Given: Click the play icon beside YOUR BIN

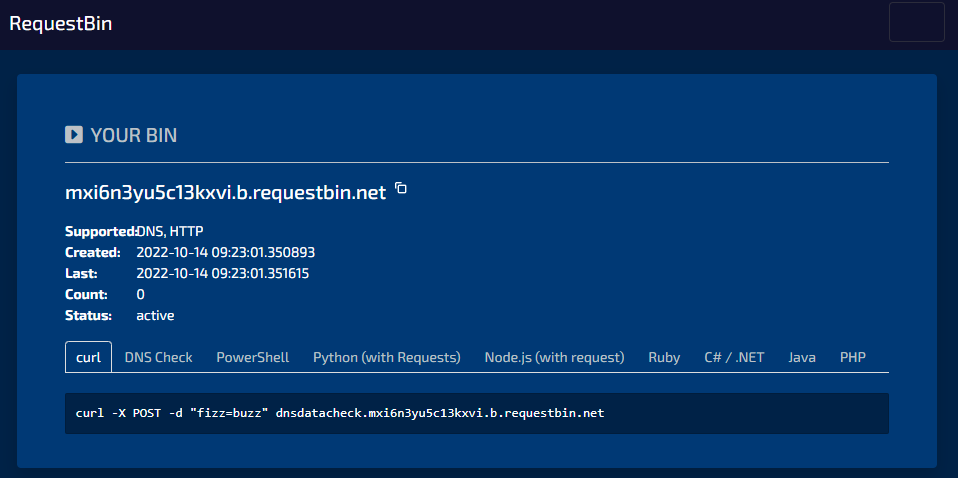Looking at the screenshot, I should pos(74,134).
